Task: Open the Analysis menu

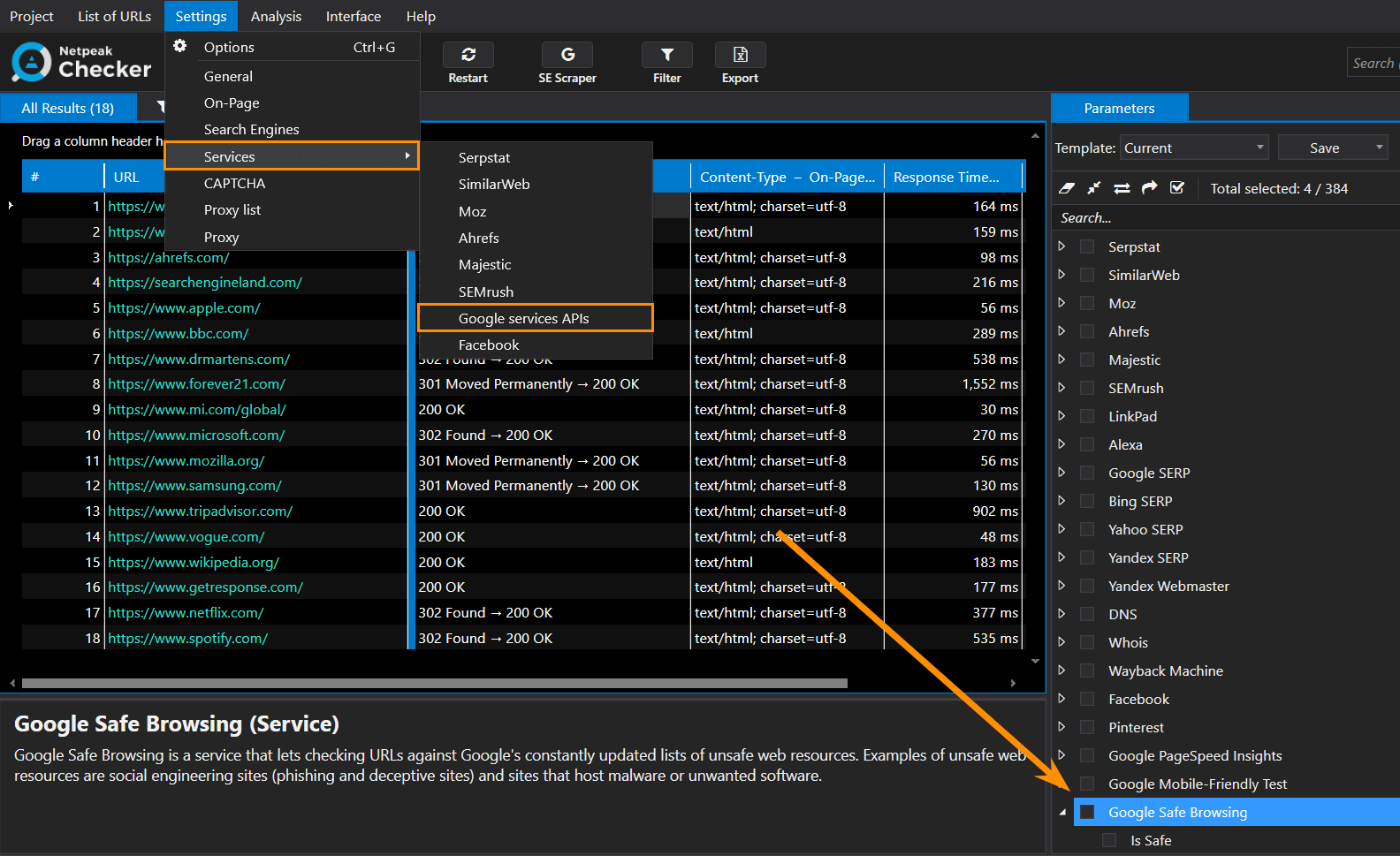Action: [x=276, y=16]
